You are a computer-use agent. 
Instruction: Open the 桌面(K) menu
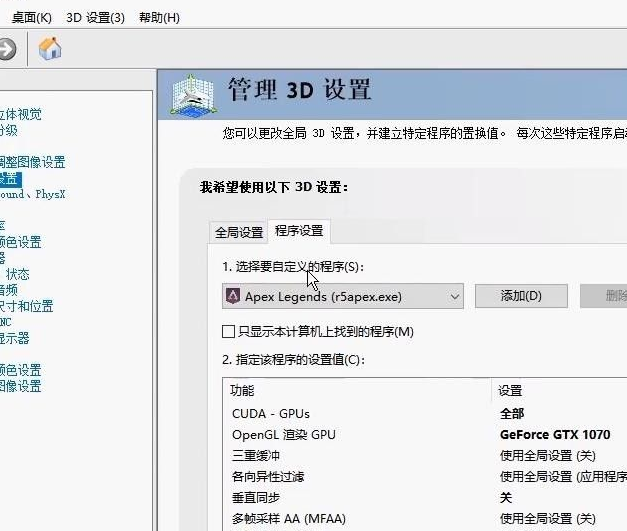[x=32, y=18]
